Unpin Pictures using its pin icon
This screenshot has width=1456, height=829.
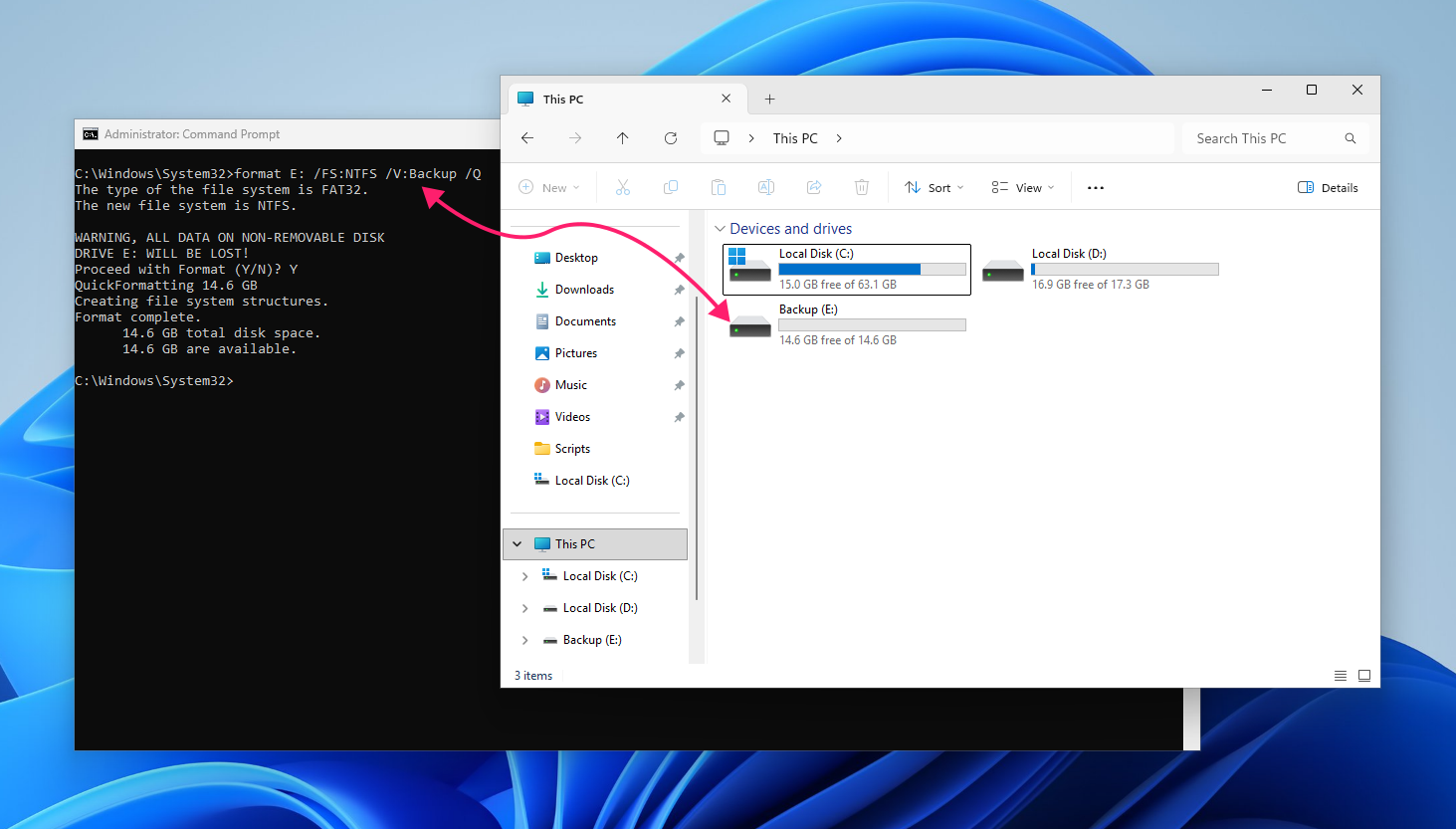coord(679,353)
